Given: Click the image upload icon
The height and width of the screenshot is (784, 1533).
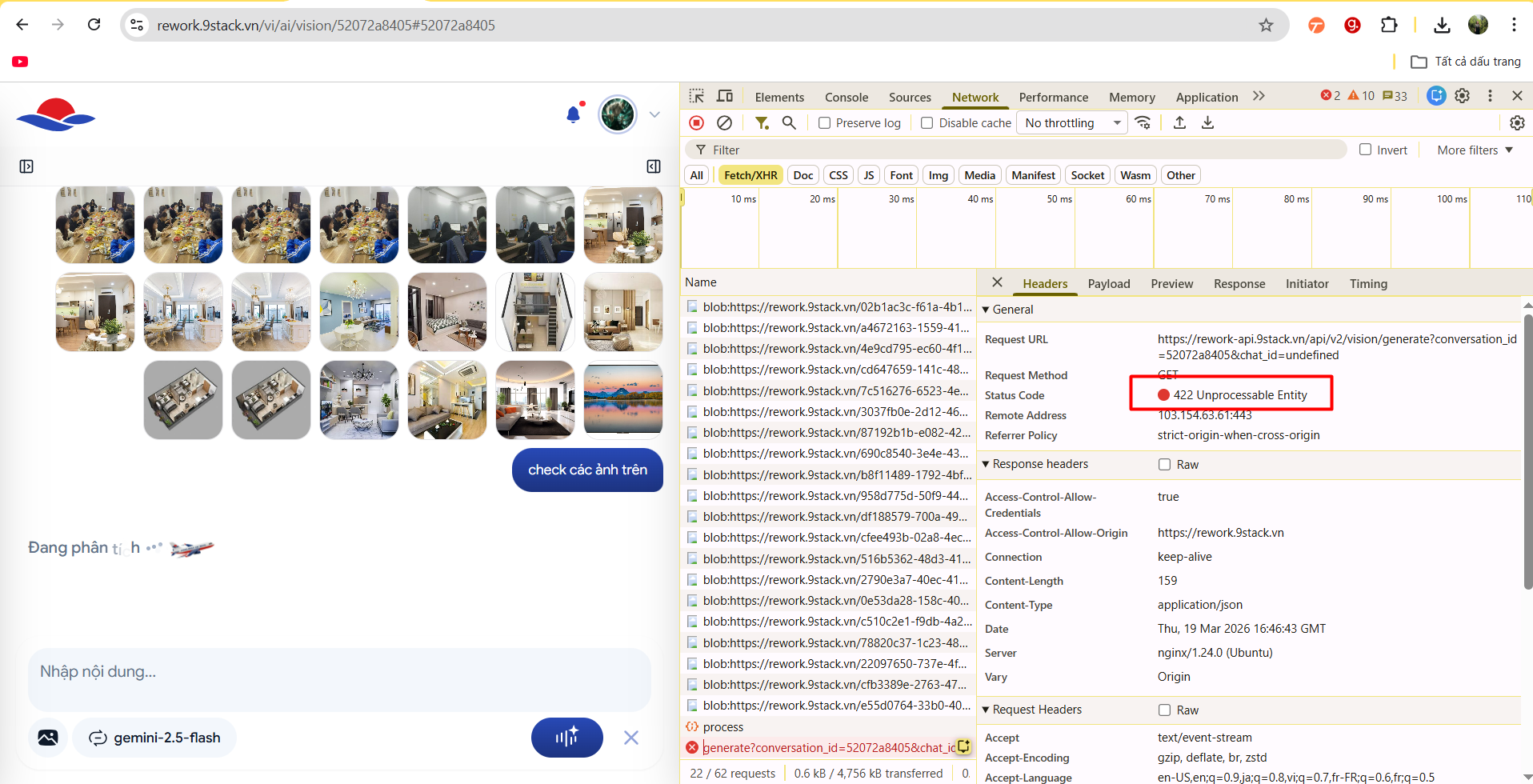Looking at the screenshot, I should (48, 738).
